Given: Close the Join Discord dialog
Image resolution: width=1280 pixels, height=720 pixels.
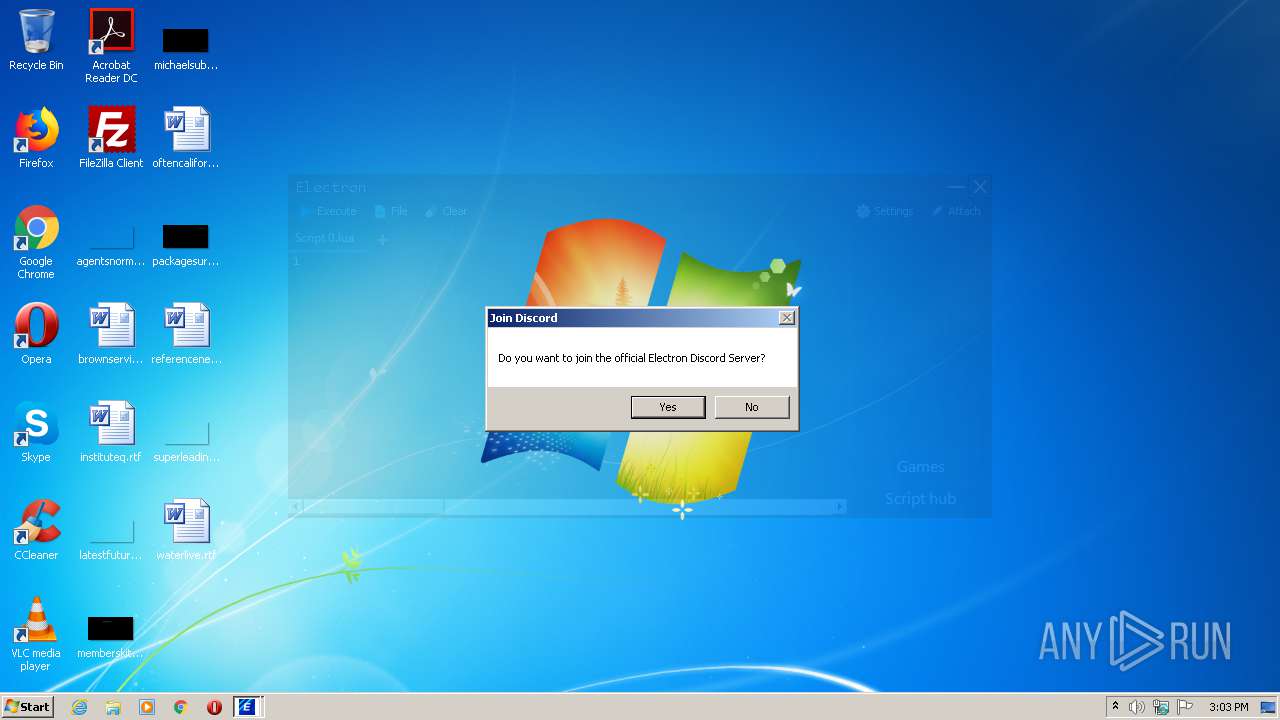Looking at the screenshot, I should pos(787,317).
